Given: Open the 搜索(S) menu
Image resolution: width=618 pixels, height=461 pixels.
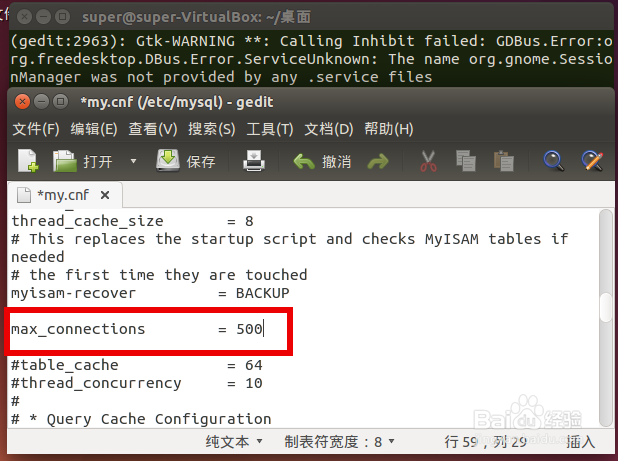Looking at the screenshot, I should pyautogui.click(x=211, y=129).
